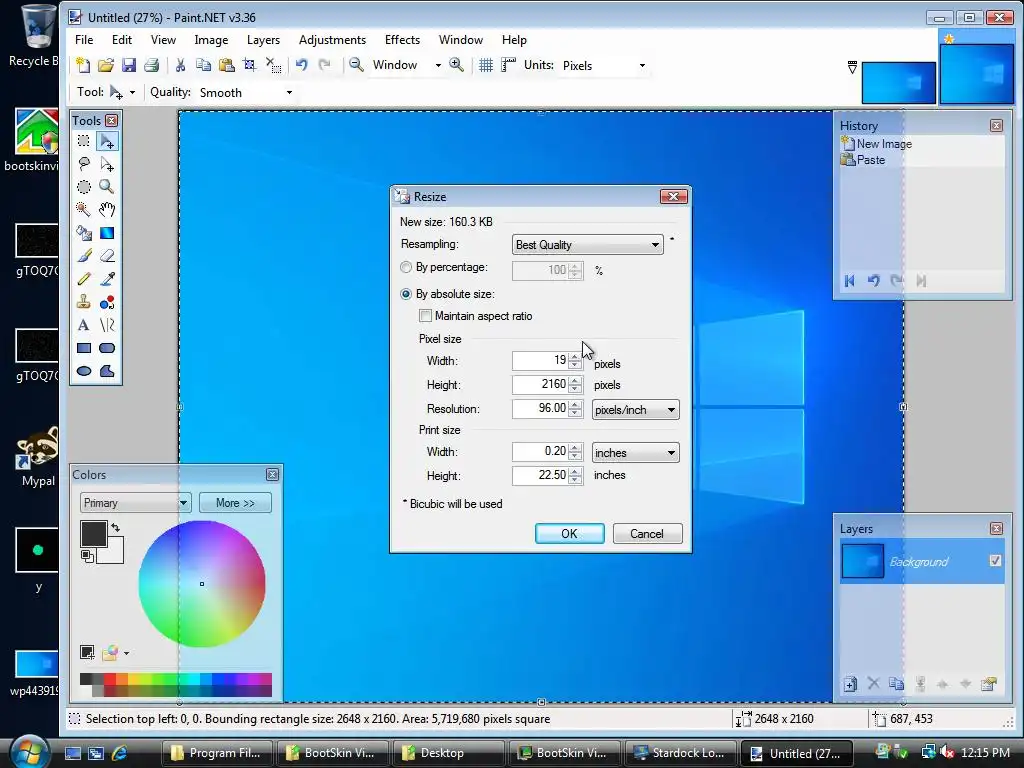Select the Pencil tool
Viewport: 1024px width, 768px height.
pyautogui.click(x=84, y=279)
